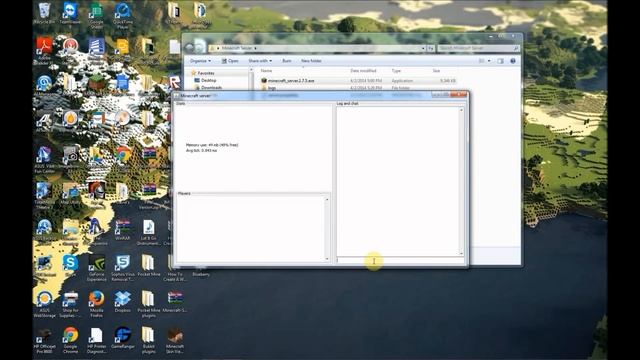The height and width of the screenshot is (360, 640).
Task: Click Open in the Explorer toolbar
Action: pos(230,61)
